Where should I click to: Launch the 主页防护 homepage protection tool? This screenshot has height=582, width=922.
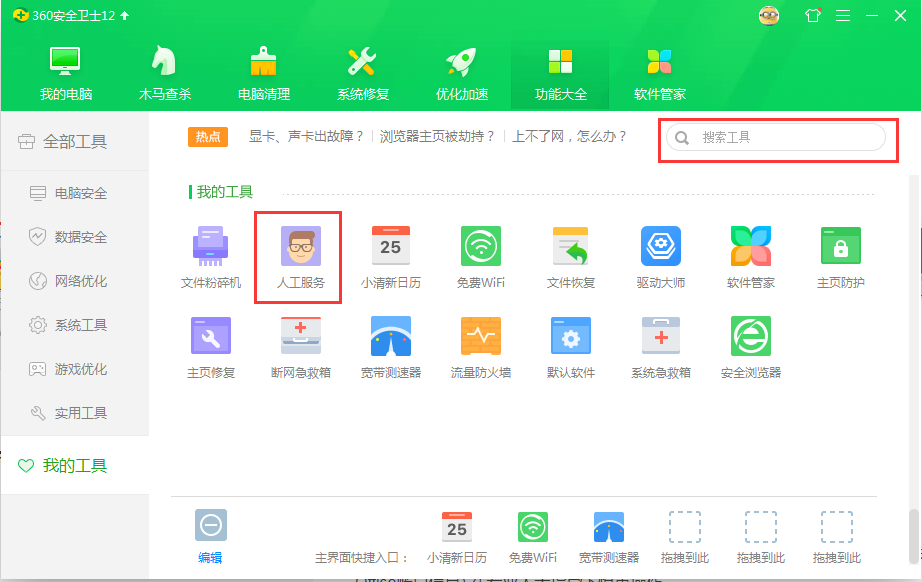(x=840, y=257)
